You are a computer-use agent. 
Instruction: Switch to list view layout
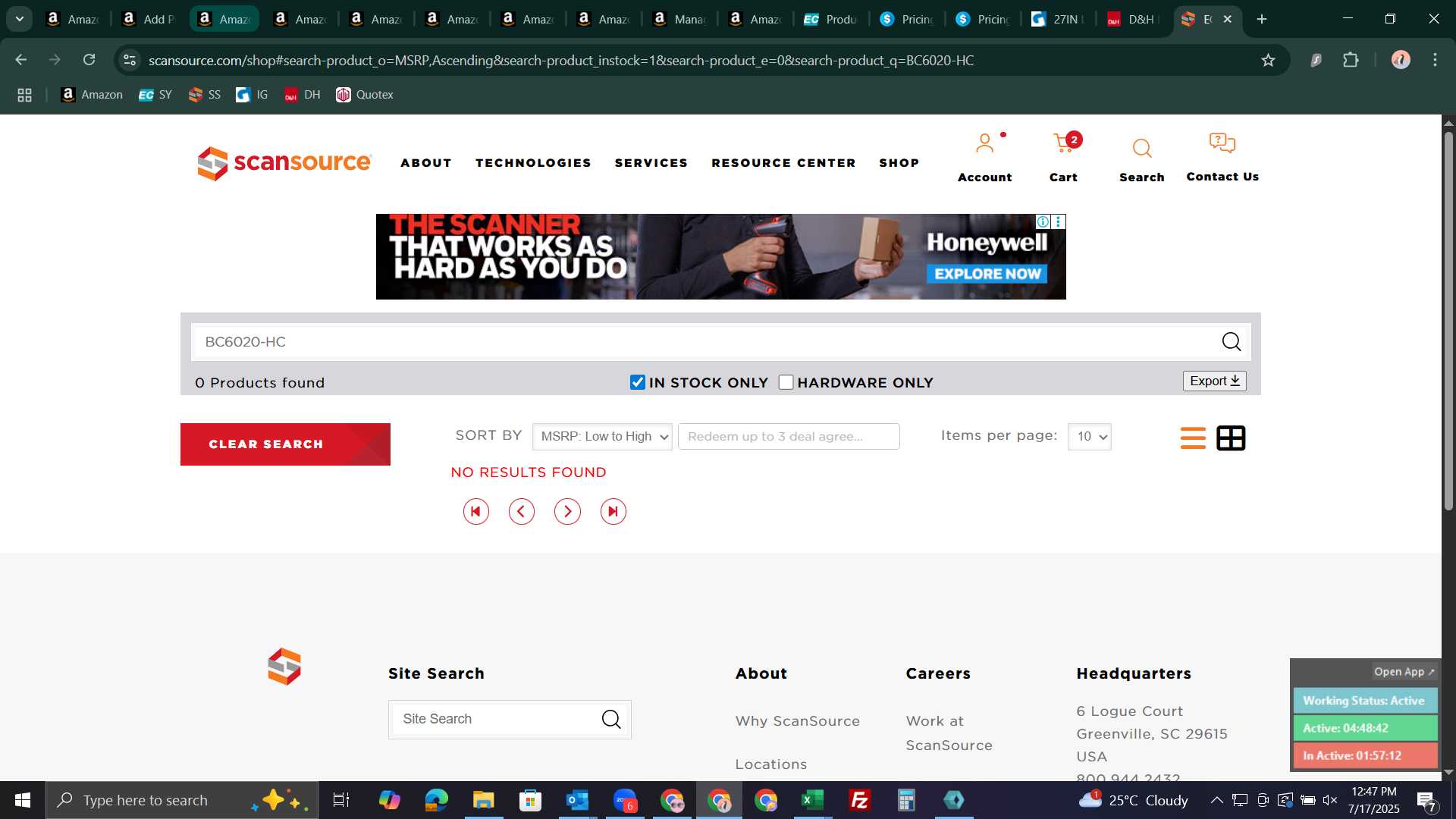1193,438
